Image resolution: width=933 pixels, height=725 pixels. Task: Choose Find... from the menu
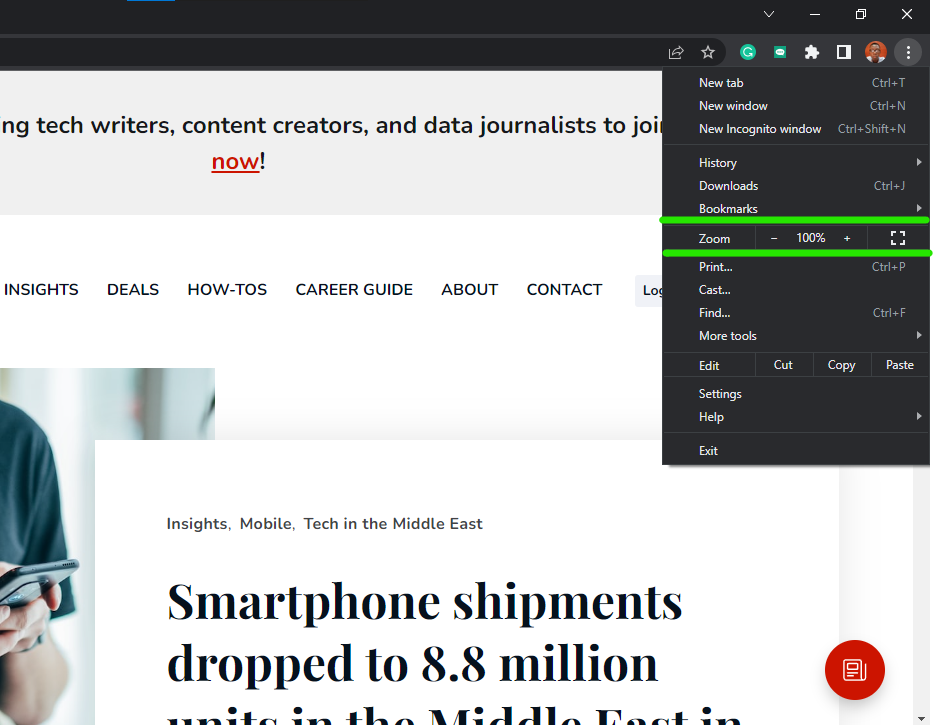[796, 312]
